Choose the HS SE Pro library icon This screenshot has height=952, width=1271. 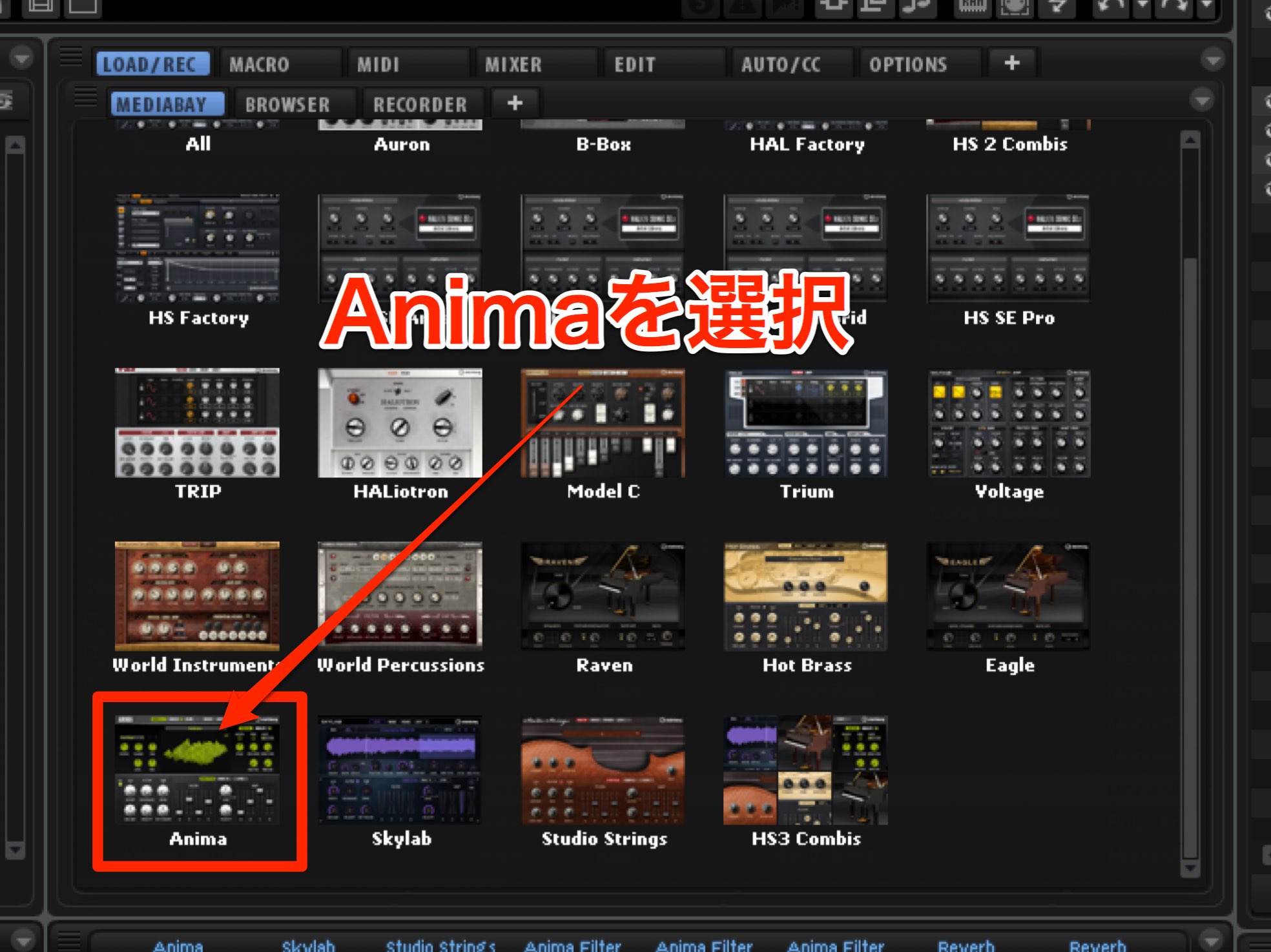(x=1008, y=249)
